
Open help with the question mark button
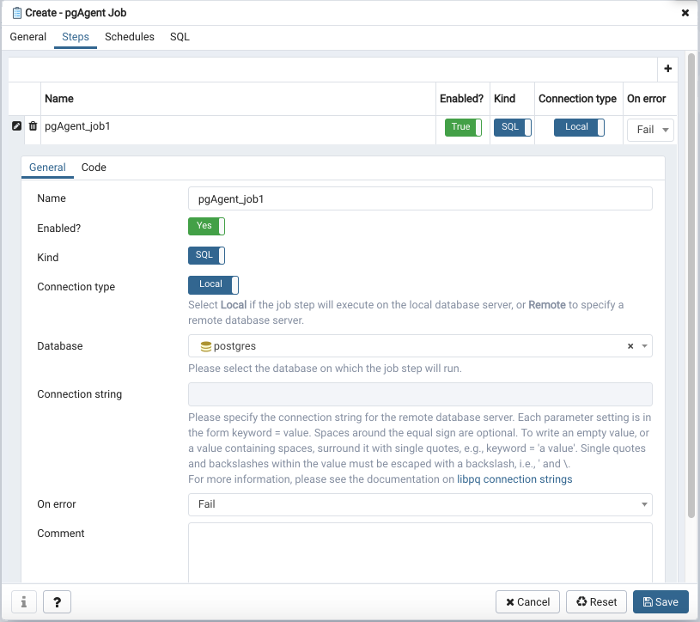click(x=57, y=602)
